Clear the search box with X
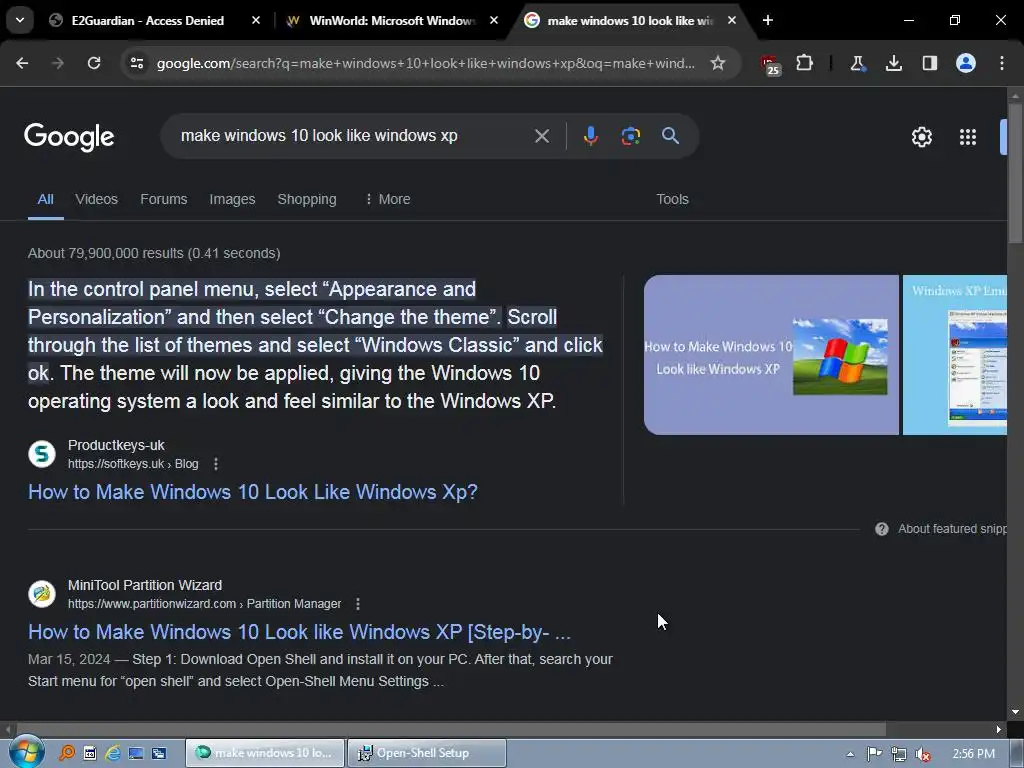1024x768 pixels. 542,136
